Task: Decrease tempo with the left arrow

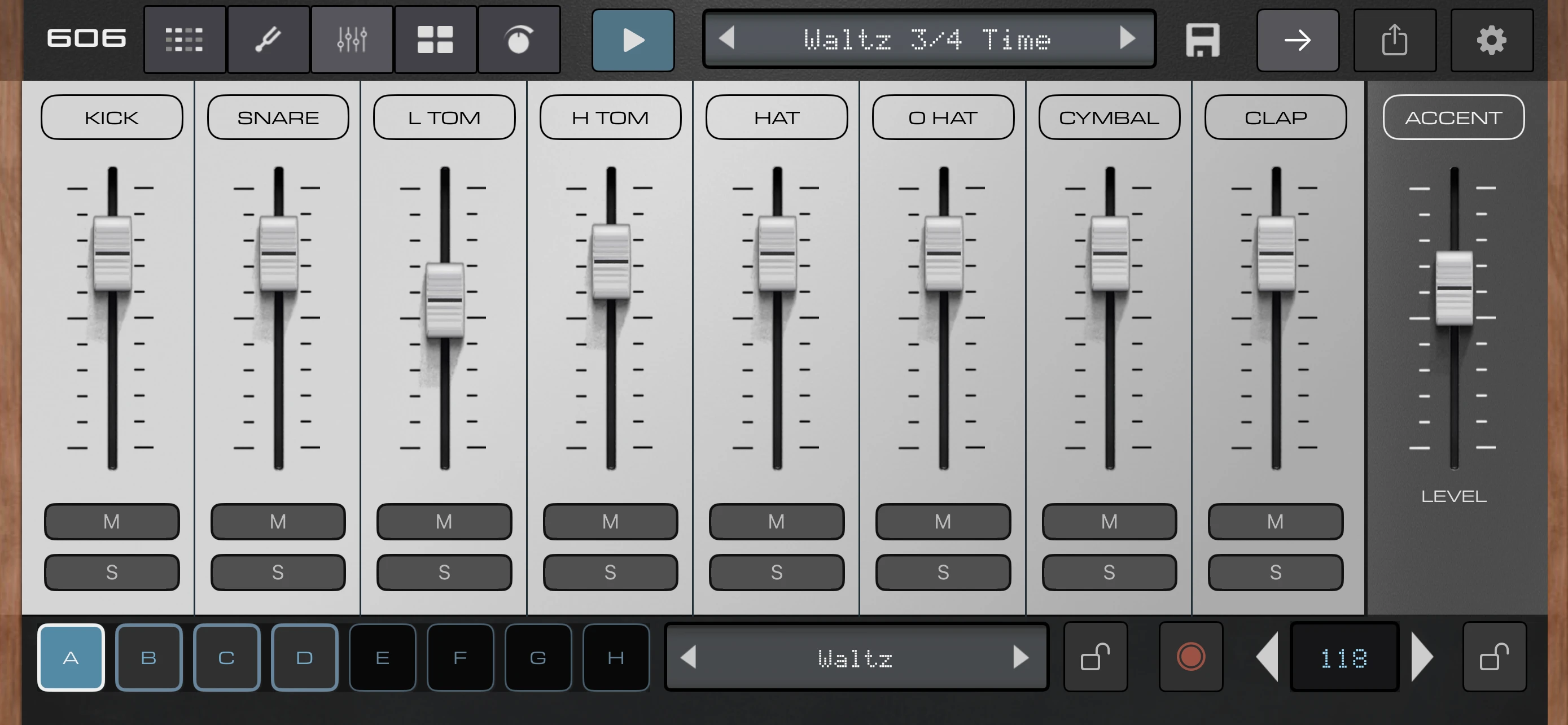Action: pyautogui.click(x=1267, y=657)
